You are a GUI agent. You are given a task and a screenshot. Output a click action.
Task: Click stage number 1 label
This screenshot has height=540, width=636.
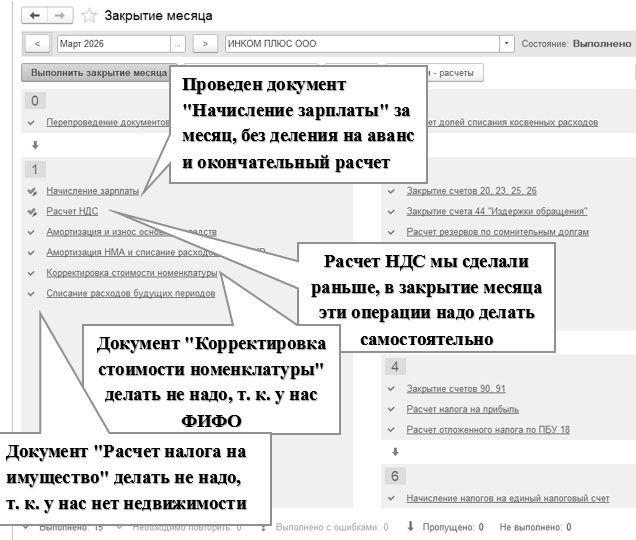click(x=35, y=169)
